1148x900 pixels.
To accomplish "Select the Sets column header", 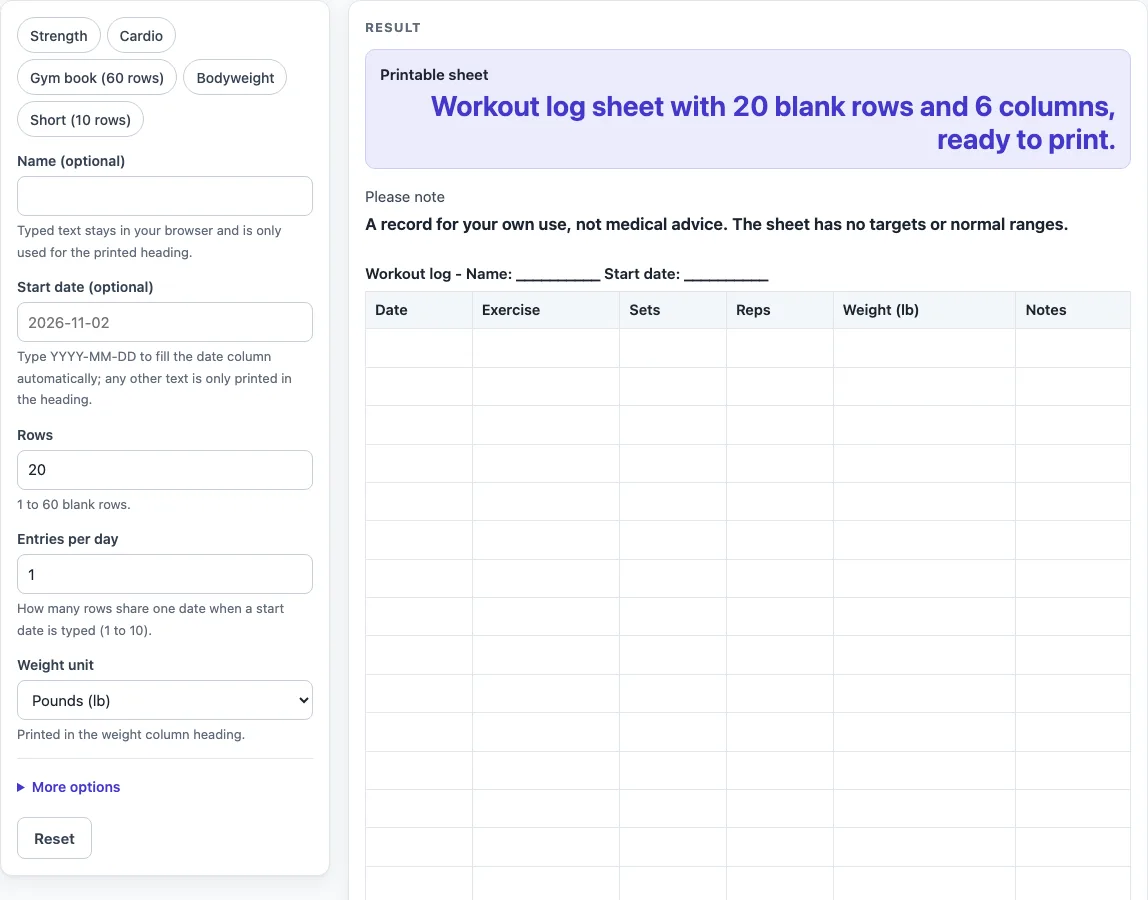I will 673,310.
